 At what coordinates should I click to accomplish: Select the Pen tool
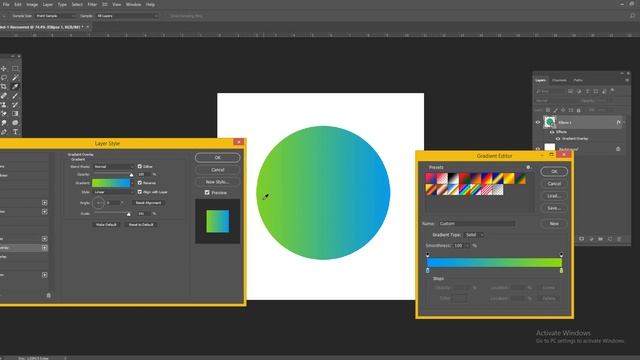pos(4,131)
